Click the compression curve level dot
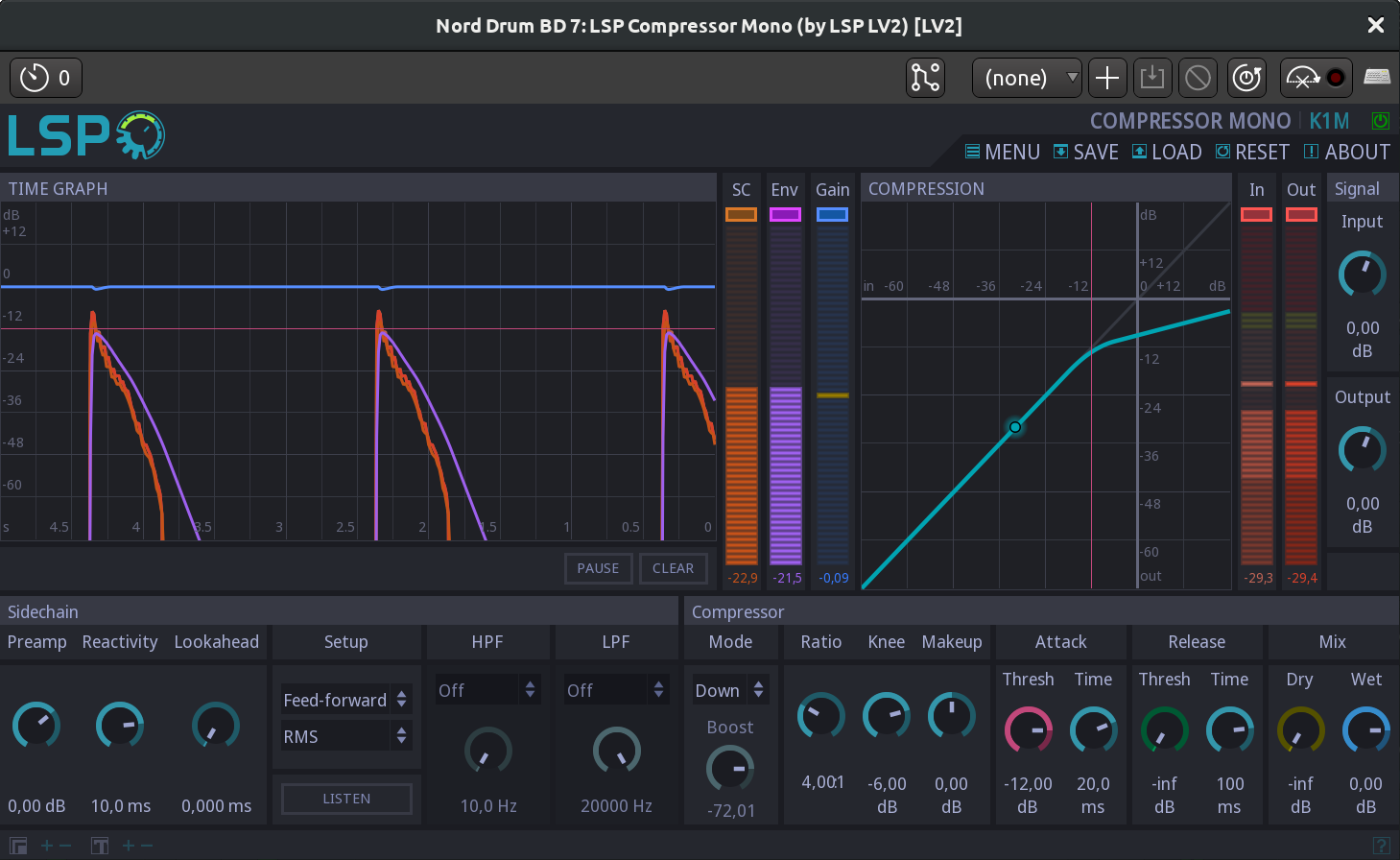Screen dimensions: 1400x860 point(1015,427)
